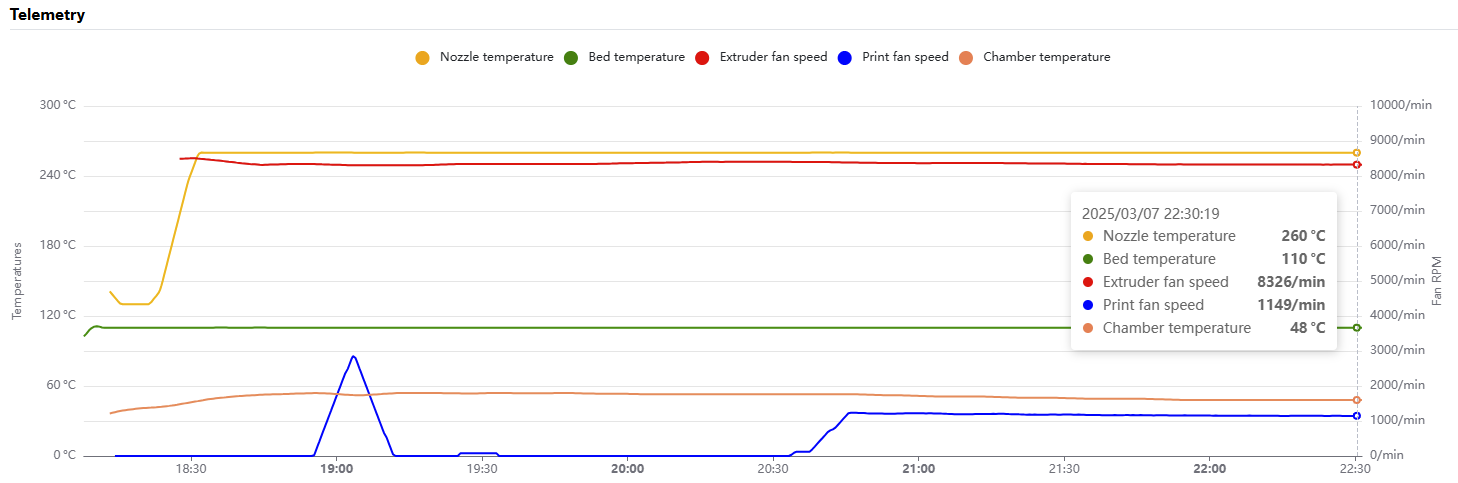1458x483 pixels.
Task: Select the green bed temperature end marker
Action: click(1357, 327)
